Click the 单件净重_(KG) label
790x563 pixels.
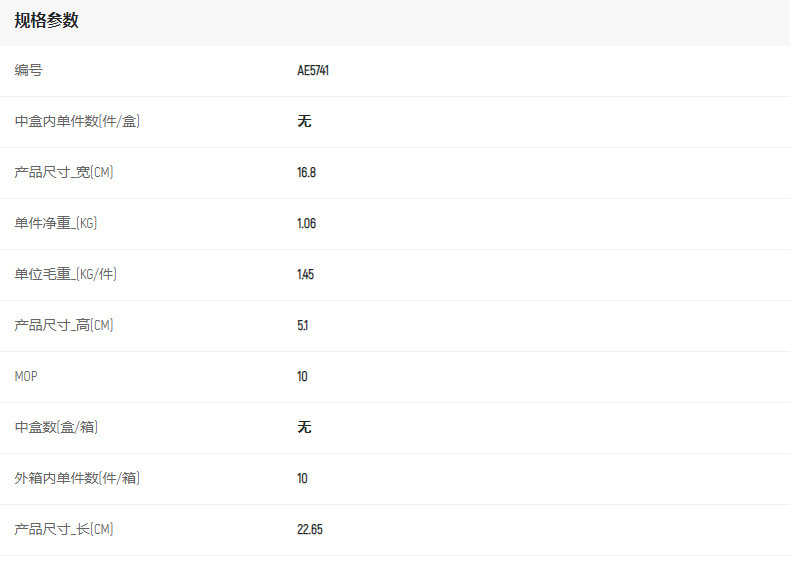pyautogui.click(x=56, y=224)
